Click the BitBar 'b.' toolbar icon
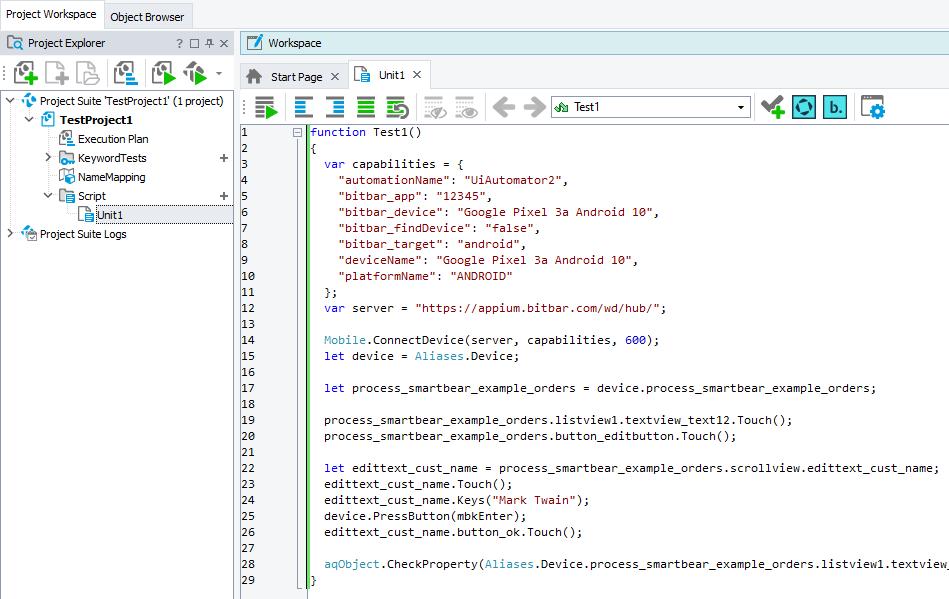Image resolution: width=949 pixels, height=599 pixels. tap(835, 108)
